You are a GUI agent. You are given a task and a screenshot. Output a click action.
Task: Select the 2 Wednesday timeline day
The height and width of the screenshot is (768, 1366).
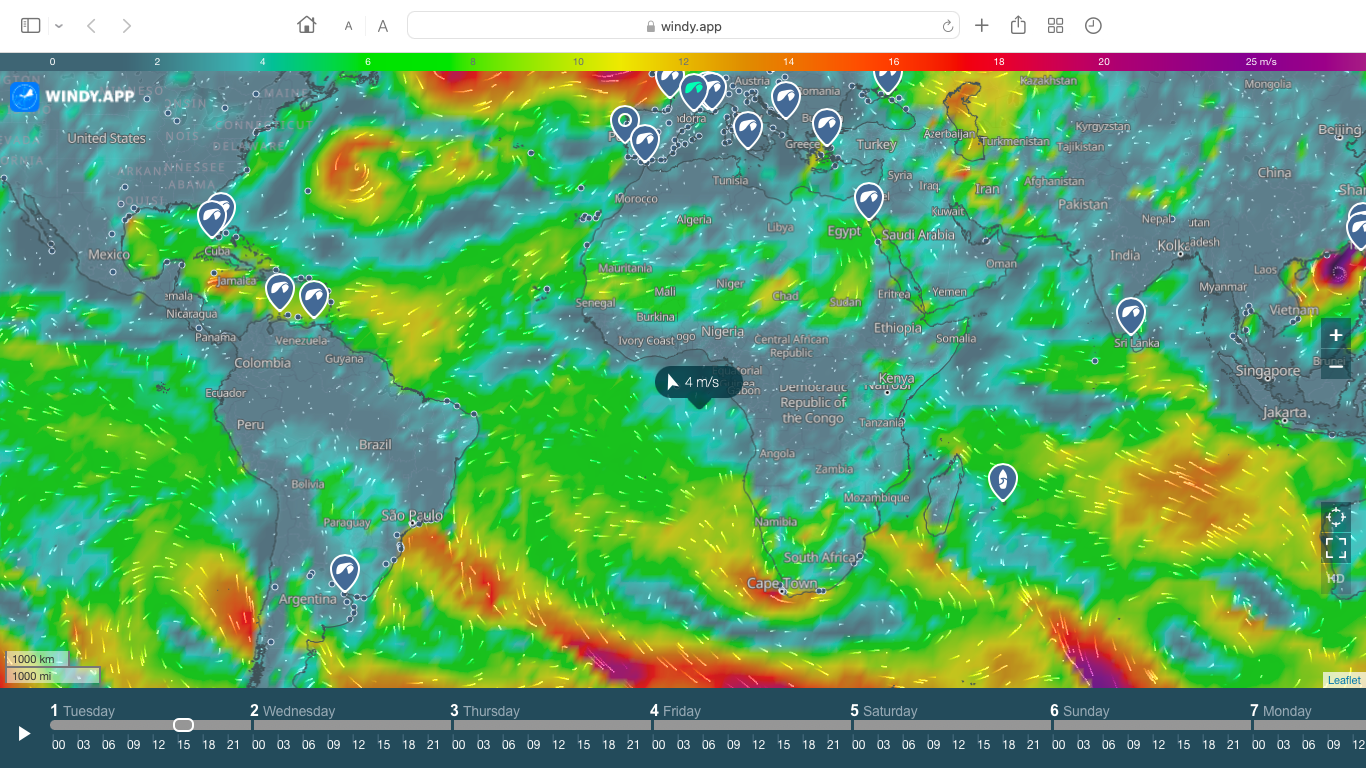(290, 711)
